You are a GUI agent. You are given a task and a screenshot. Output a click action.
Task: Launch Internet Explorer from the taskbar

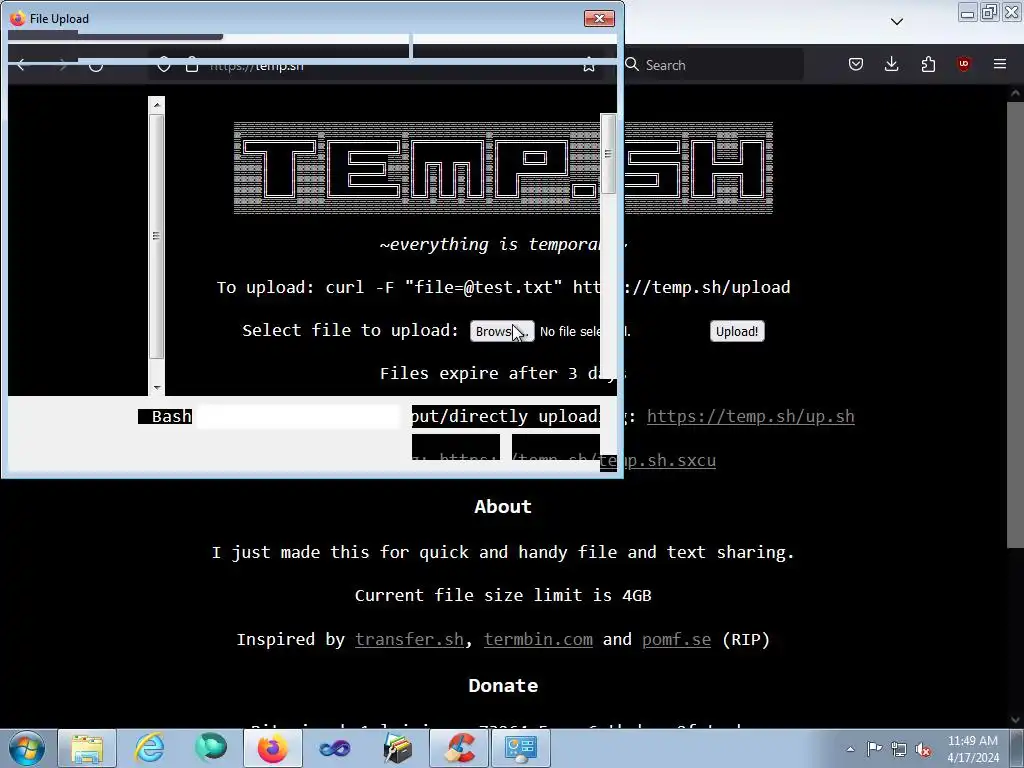pos(149,748)
